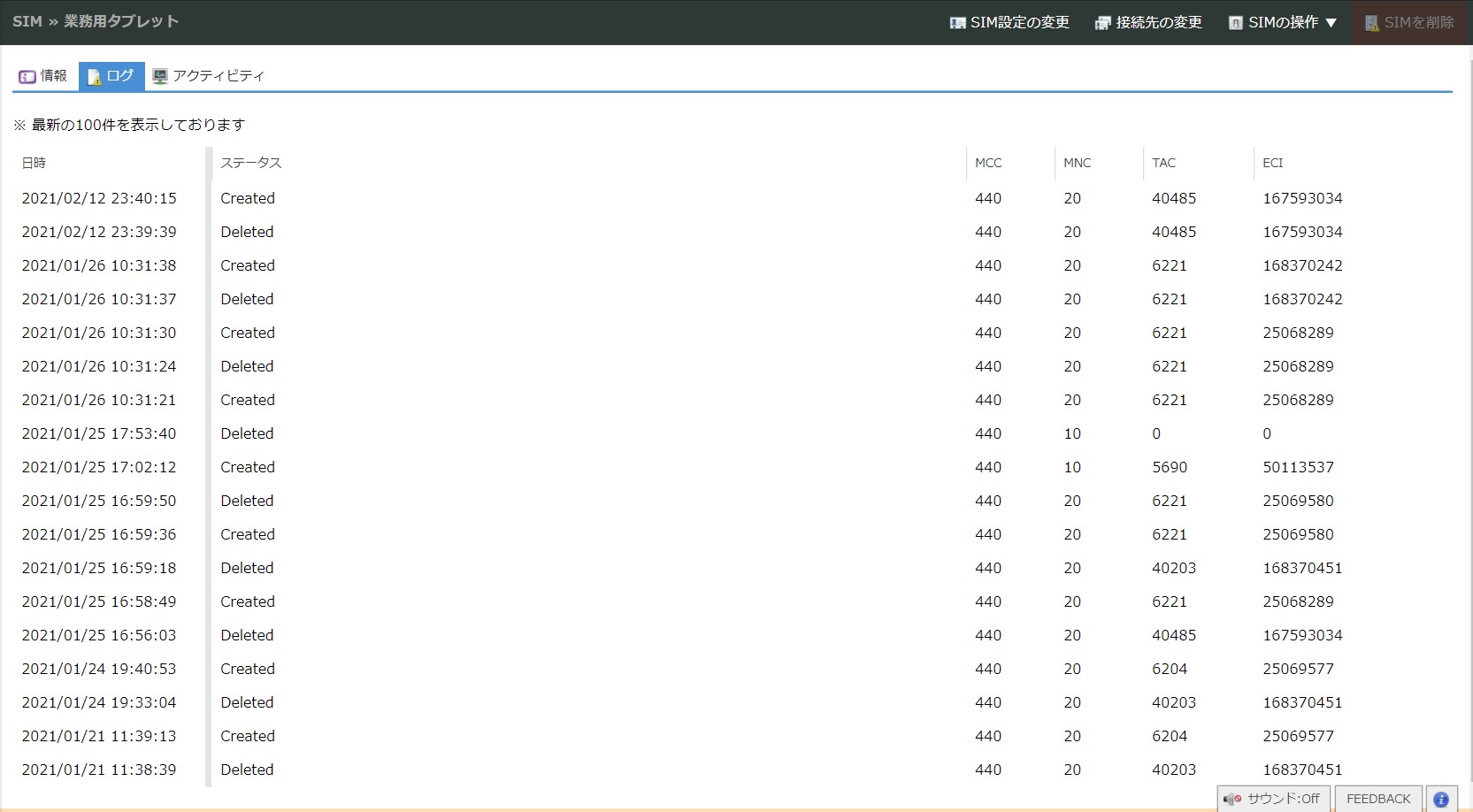
Task: Click the SIM breadcrumb link
Action: [x=27, y=21]
